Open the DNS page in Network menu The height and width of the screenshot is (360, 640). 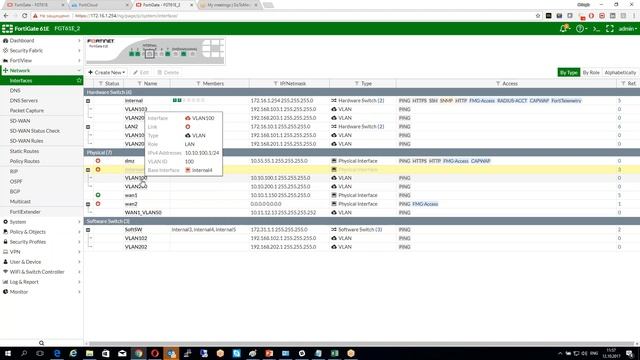(x=15, y=90)
